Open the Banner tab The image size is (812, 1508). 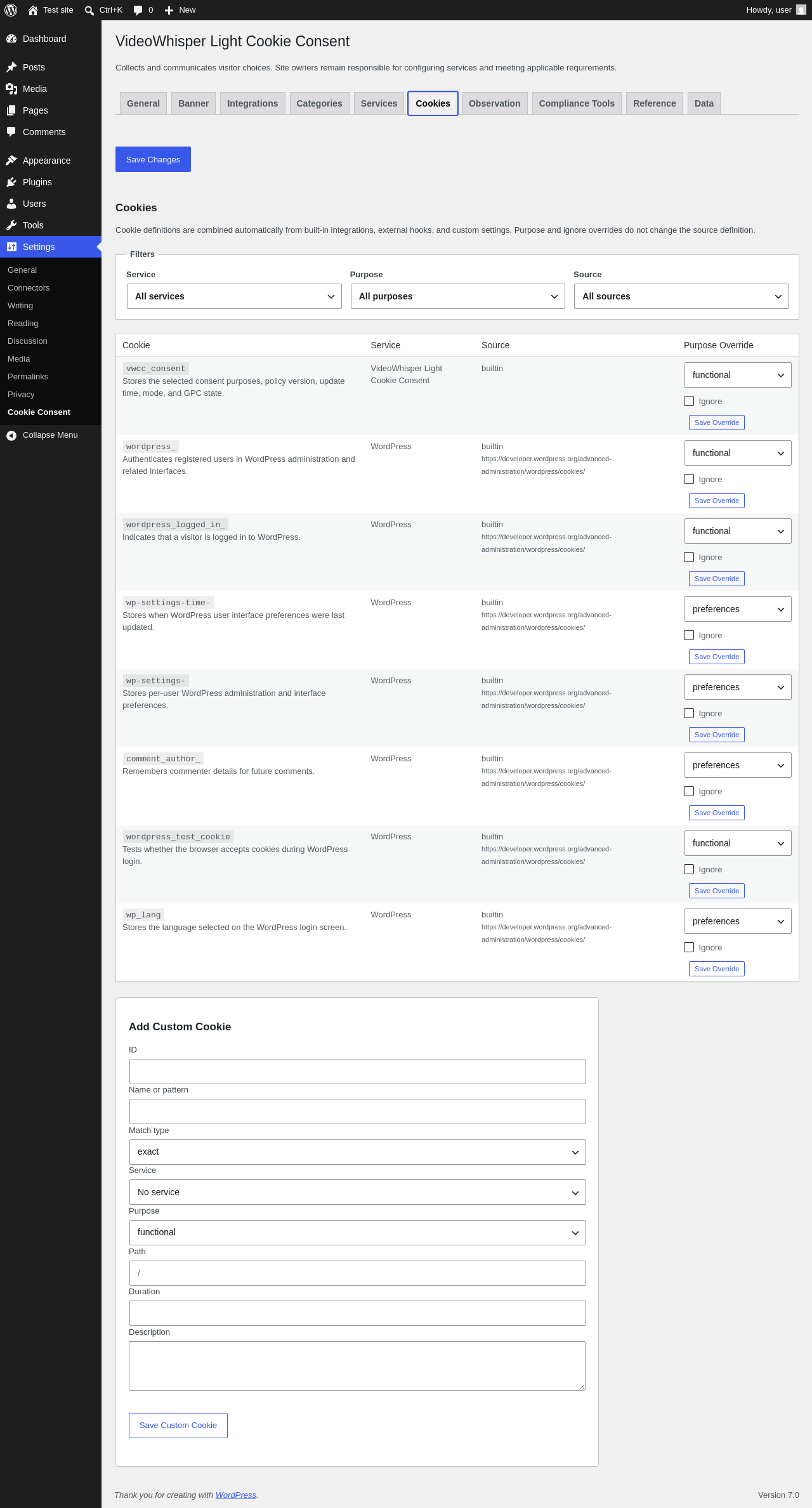(193, 103)
